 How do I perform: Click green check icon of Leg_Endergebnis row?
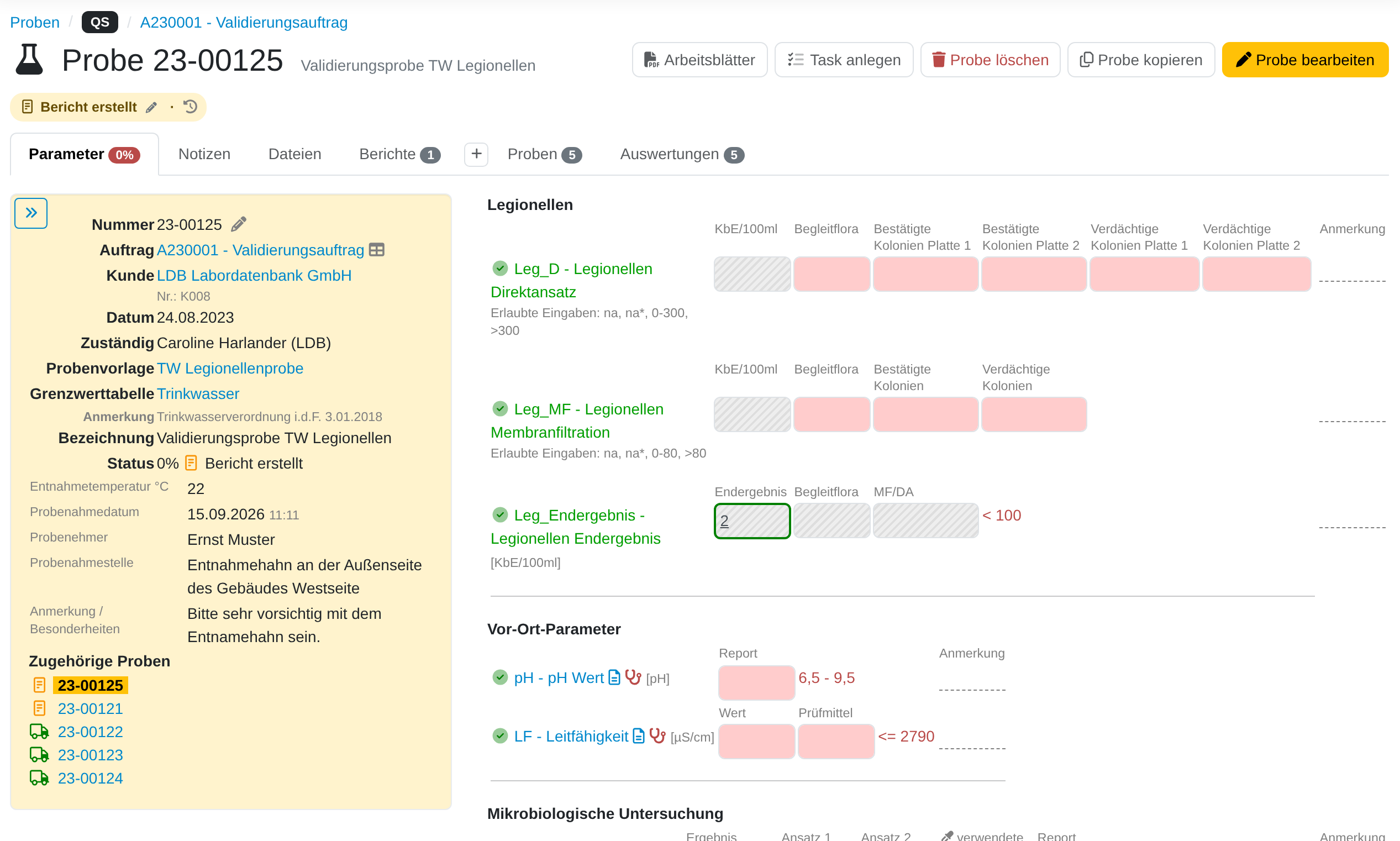501,514
